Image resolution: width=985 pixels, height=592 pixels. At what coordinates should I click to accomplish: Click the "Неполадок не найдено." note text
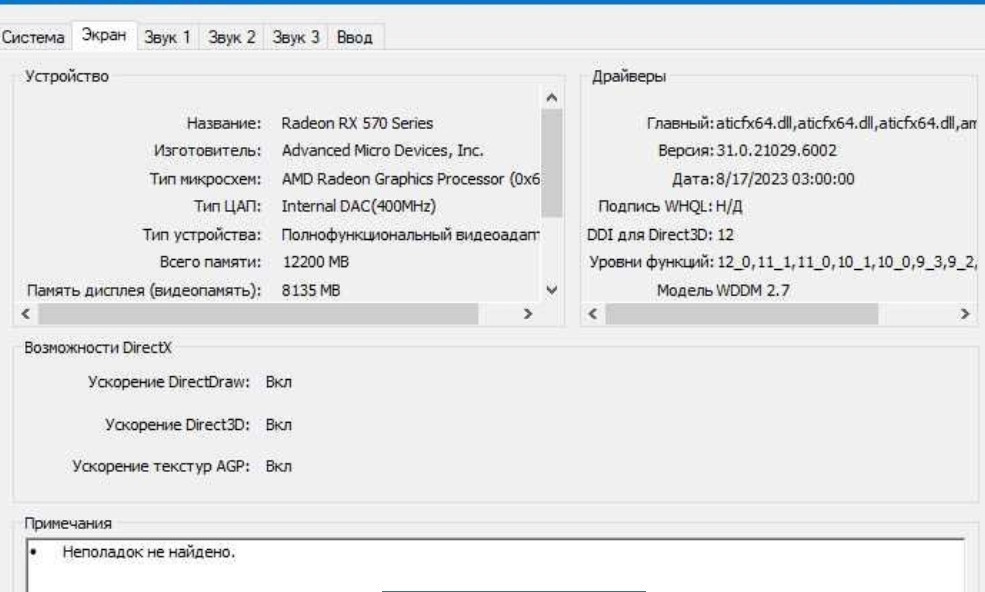click(149, 553)
